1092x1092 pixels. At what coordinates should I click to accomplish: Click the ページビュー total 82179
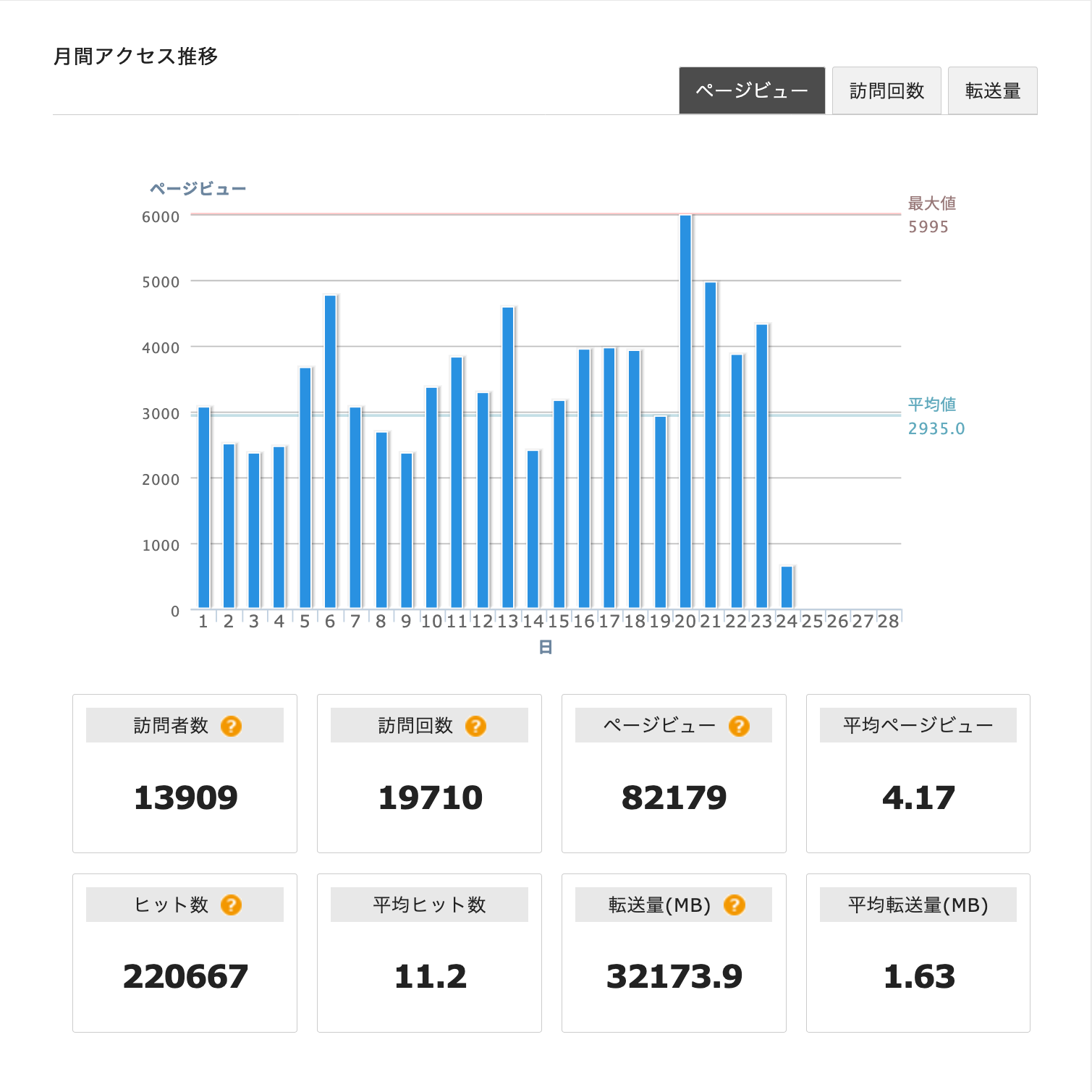674,797
